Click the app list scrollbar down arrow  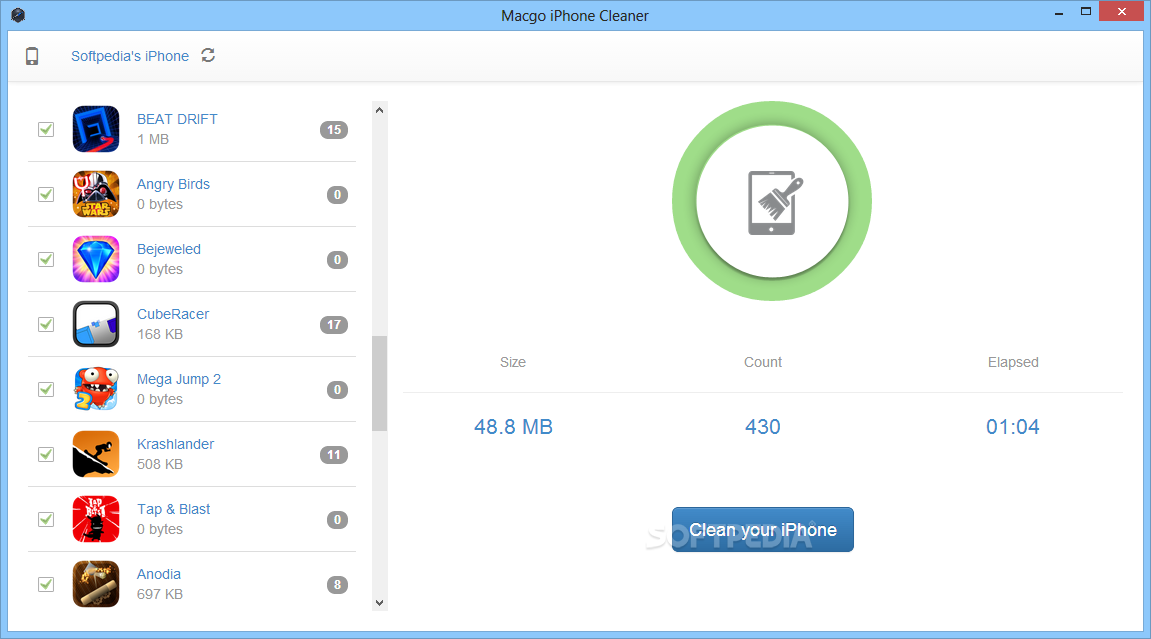380,603
